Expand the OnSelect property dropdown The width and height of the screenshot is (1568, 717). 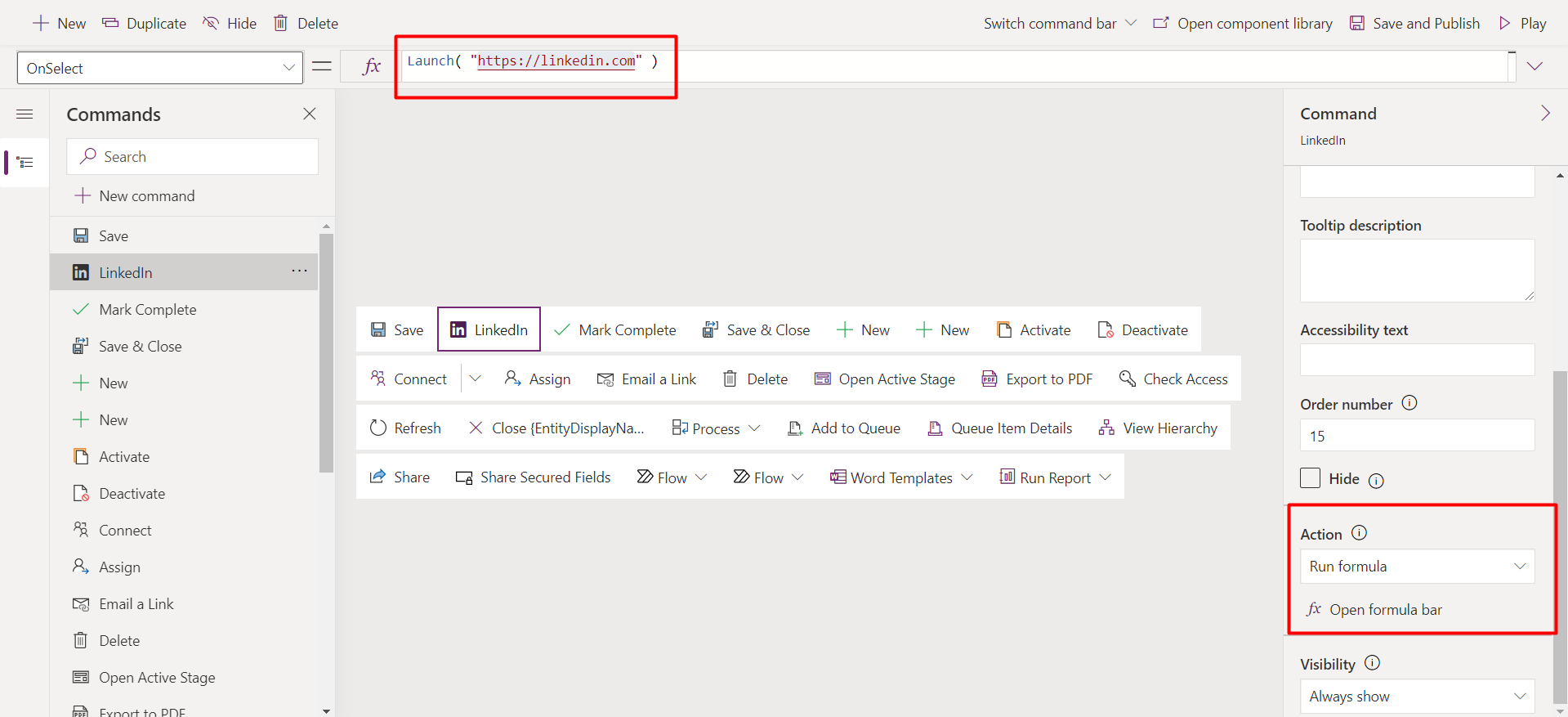(288, 68)
